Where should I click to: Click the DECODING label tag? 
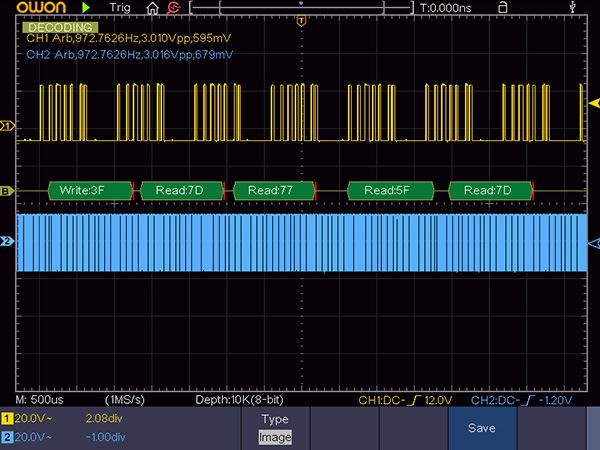click(59, 27)
